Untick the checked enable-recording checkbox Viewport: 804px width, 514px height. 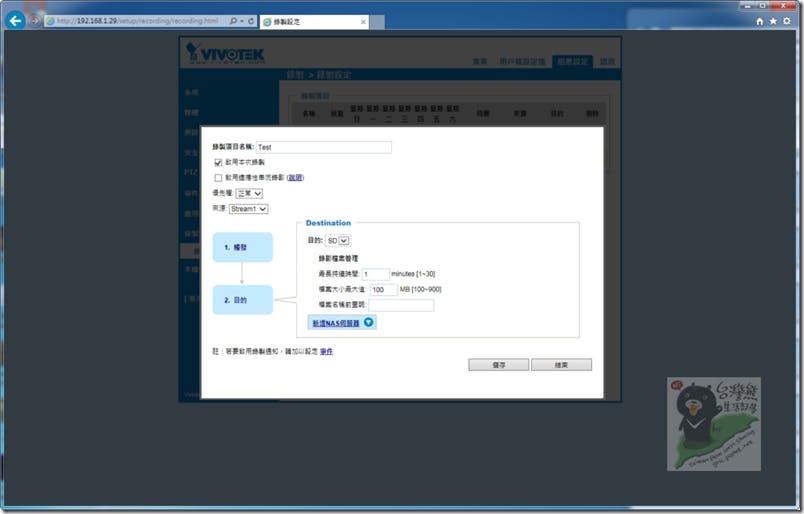coord(218,163)
